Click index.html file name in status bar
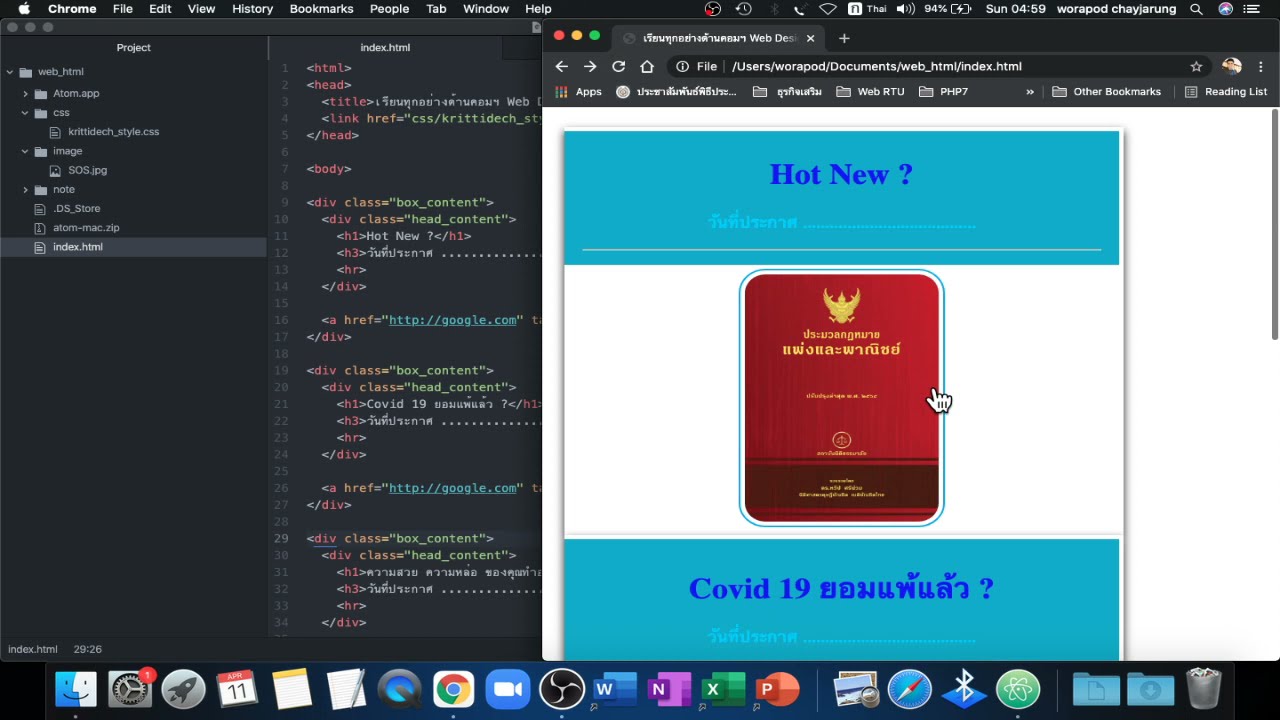 click(33, 649)
